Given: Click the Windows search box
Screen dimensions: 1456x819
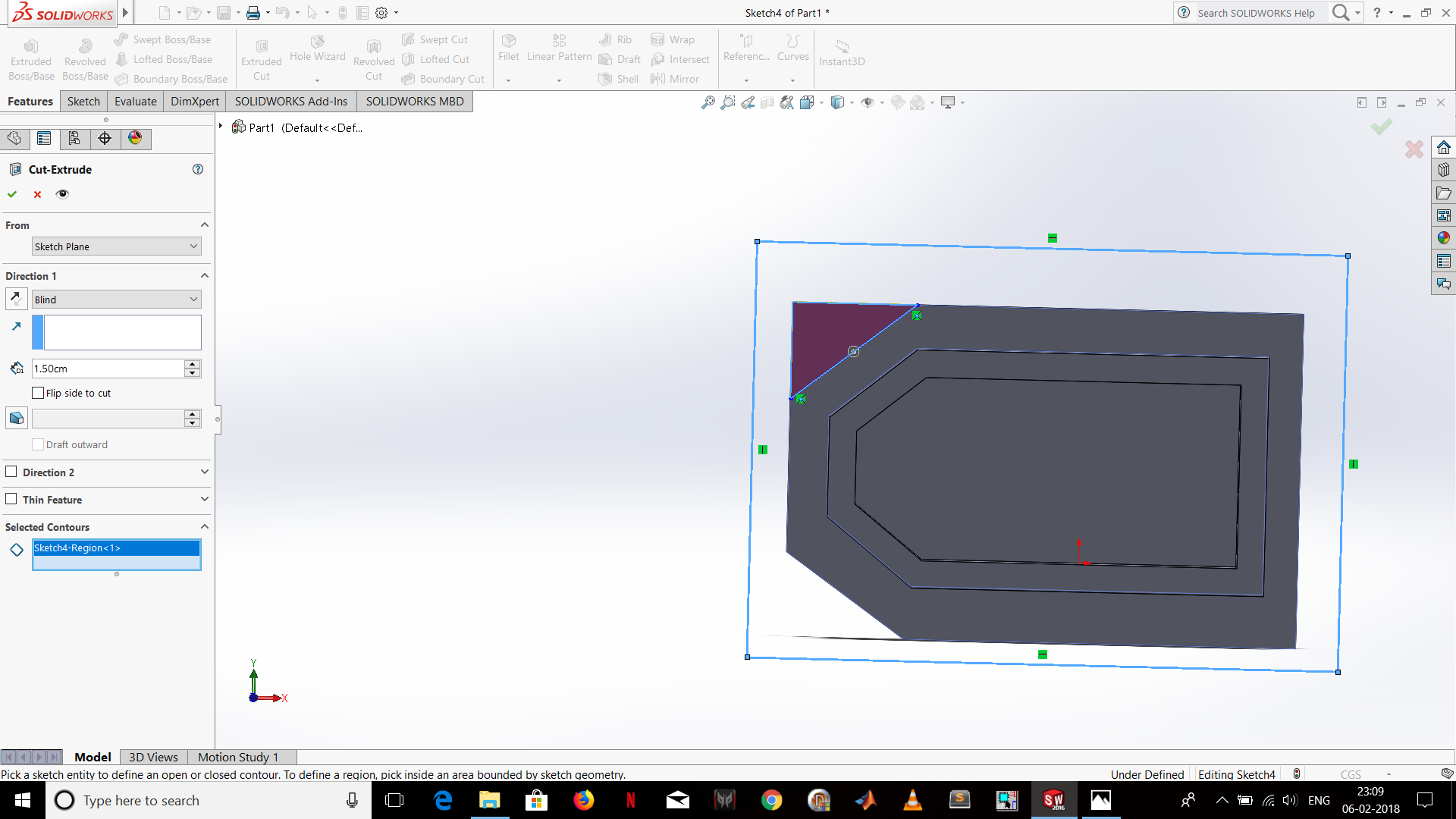Looking at the screenshot, I should pyautogui.click(x=209, y=800).
